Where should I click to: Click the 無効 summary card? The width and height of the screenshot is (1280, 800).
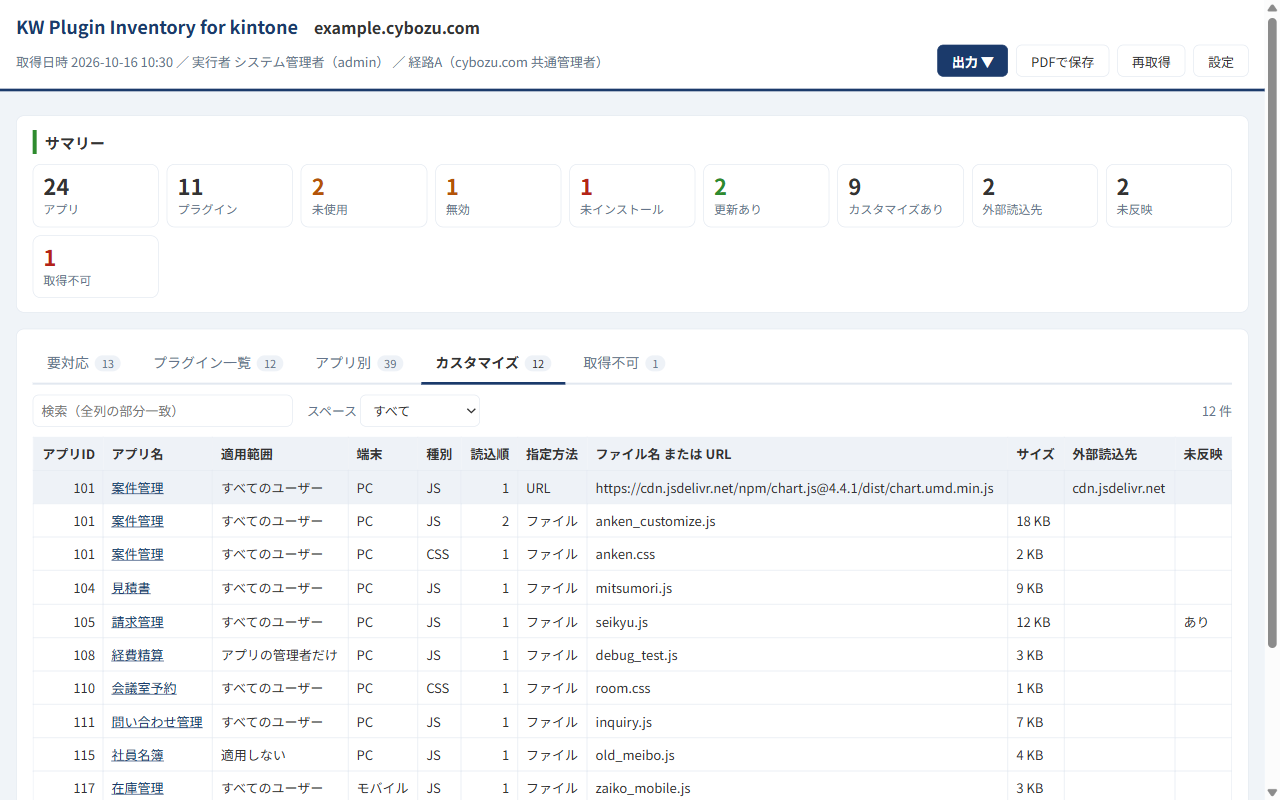point(498,196)
